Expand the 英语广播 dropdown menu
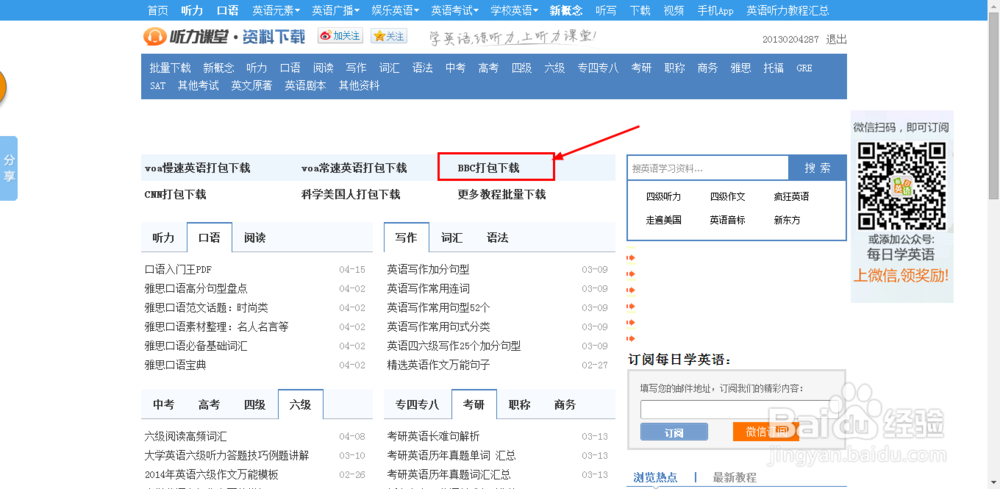The width and height of the screenshot is (1000, 489). point(336,10)
